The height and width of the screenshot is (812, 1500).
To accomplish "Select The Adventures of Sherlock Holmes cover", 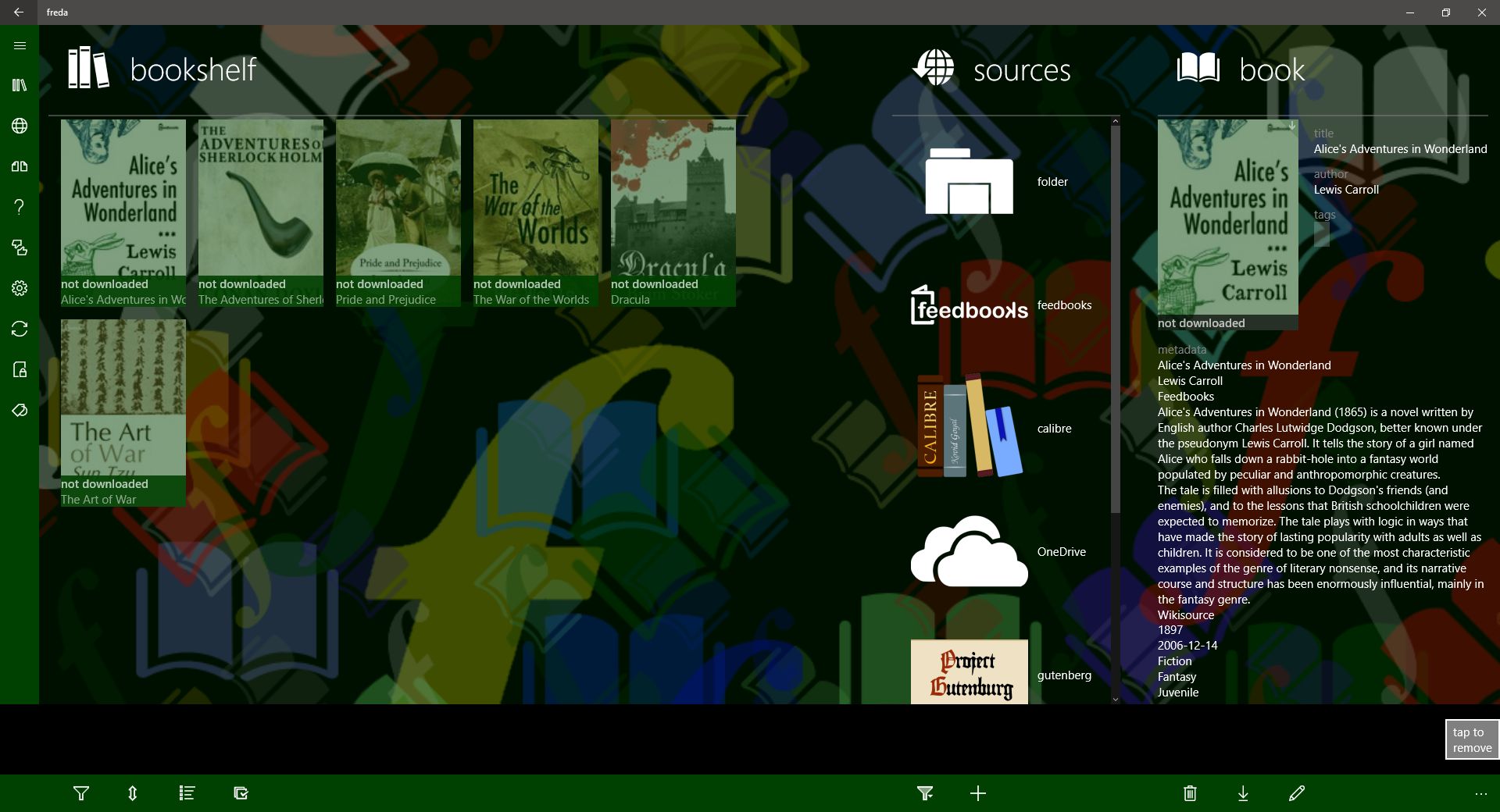I will pos(261,212).
